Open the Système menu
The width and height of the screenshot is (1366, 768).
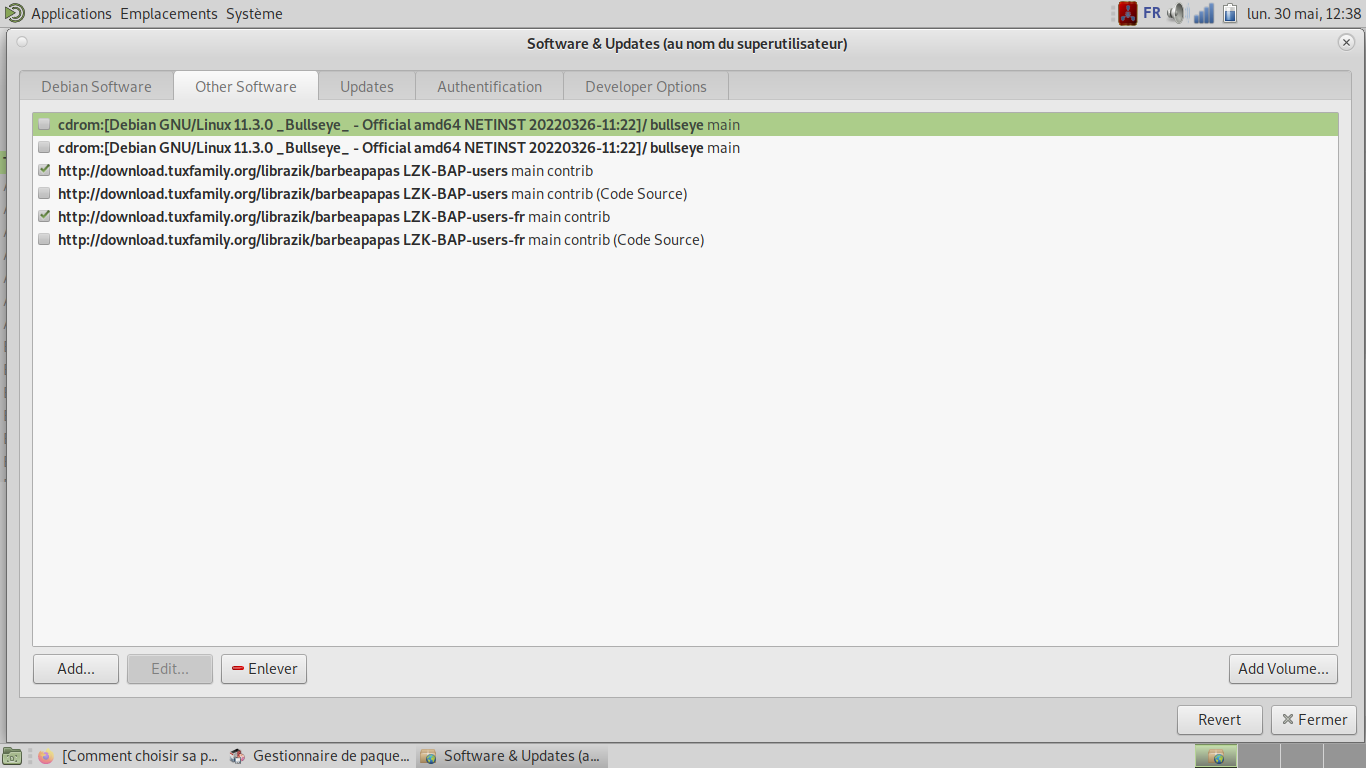[254, 14]
